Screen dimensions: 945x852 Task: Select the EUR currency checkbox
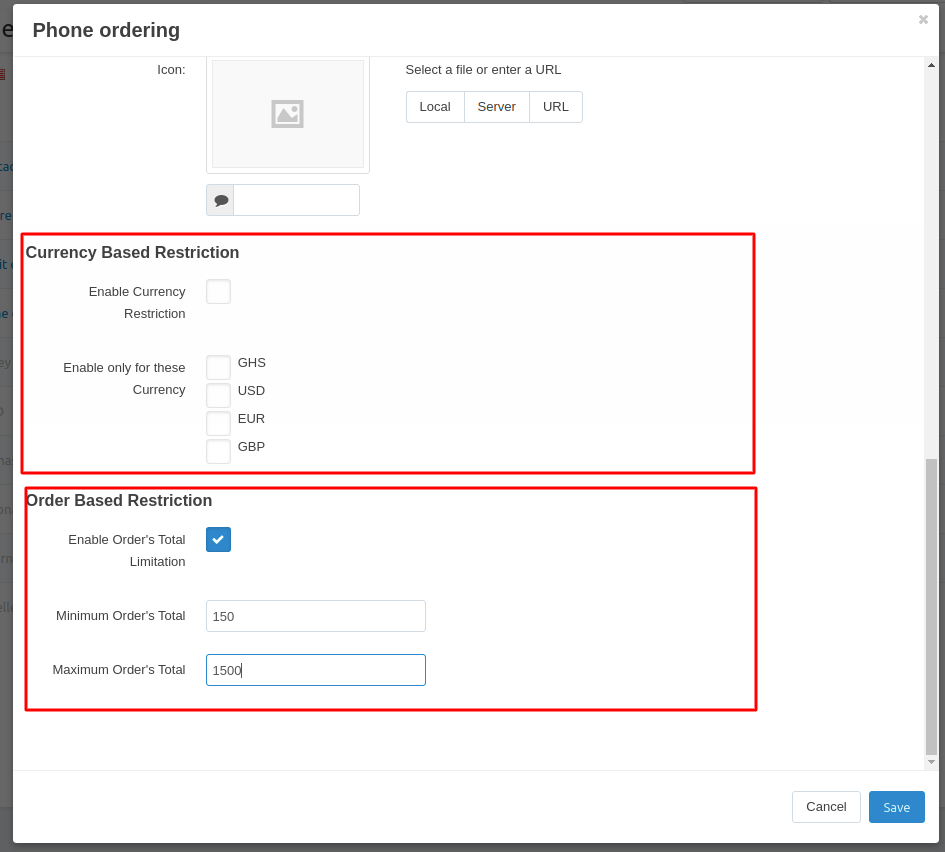coord(218,423)
